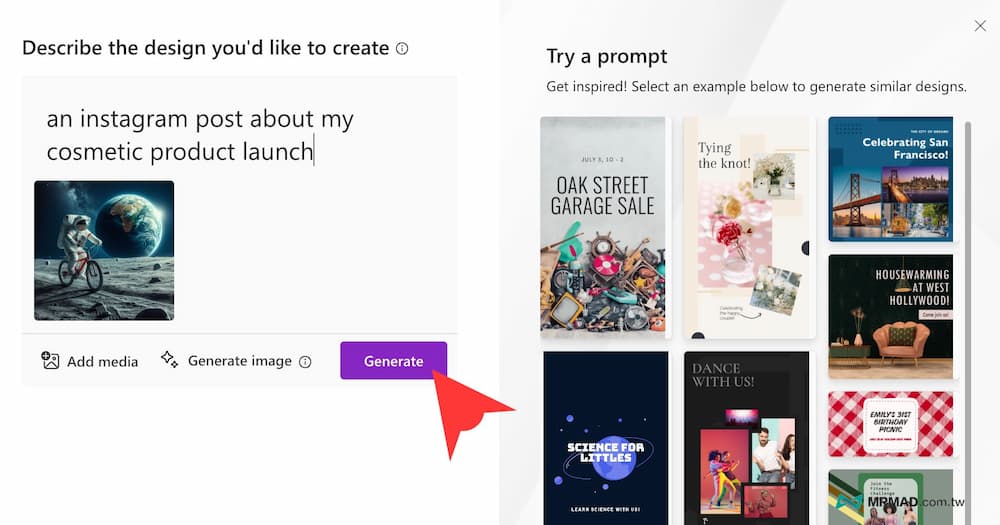This screenshot has width=1000, height=525.
Task: Click the Add media image icon
Action: click(51, 361)
